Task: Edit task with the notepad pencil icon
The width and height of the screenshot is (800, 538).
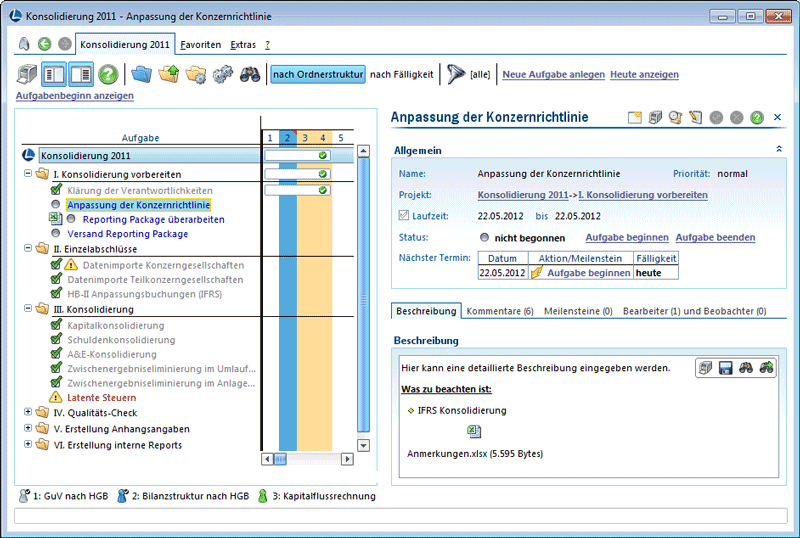Action: click(696, 117)
